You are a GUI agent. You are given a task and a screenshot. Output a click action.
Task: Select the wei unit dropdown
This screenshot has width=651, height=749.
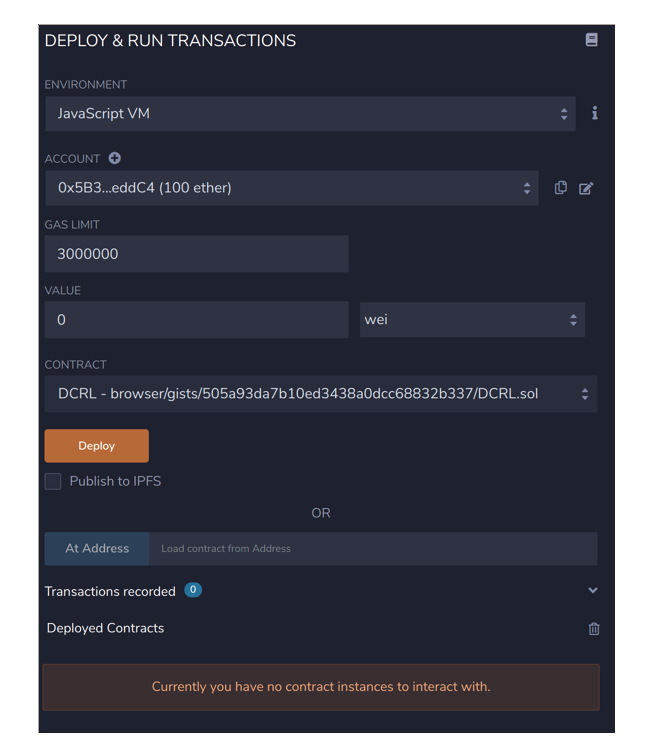click(472, 320)
